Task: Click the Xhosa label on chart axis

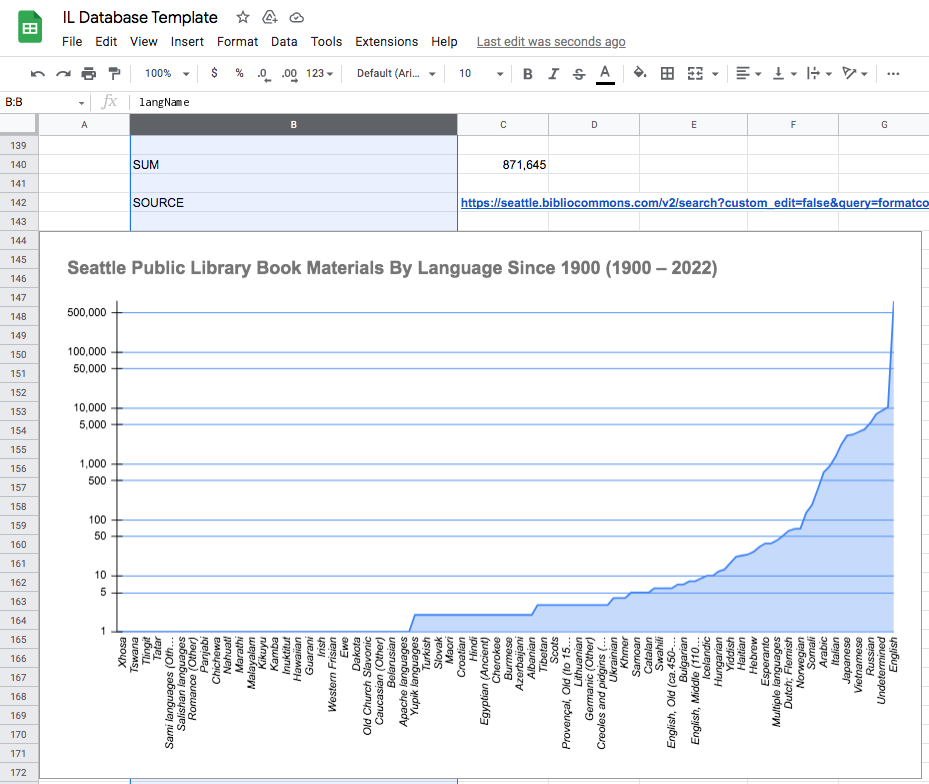Action: [122, 652]
